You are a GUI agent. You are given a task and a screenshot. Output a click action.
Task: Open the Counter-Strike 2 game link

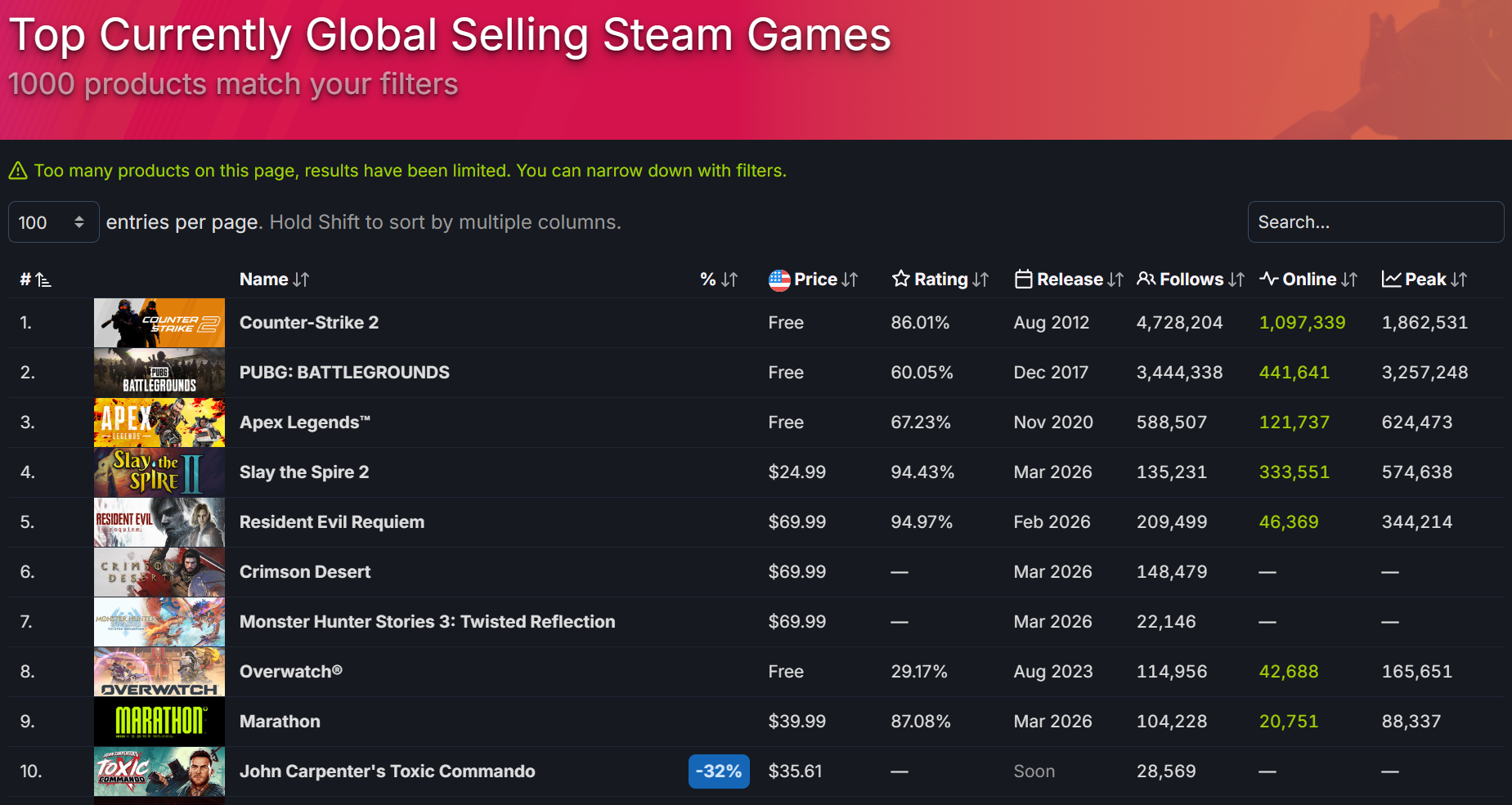coord(308,323)
